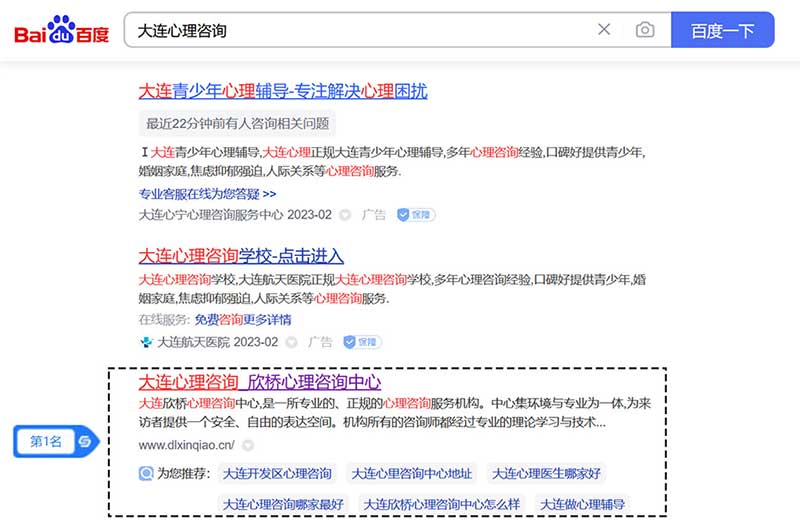Click the 保障 badge on the first ad
The image size is (800, 522).
[x=416, y=214]
